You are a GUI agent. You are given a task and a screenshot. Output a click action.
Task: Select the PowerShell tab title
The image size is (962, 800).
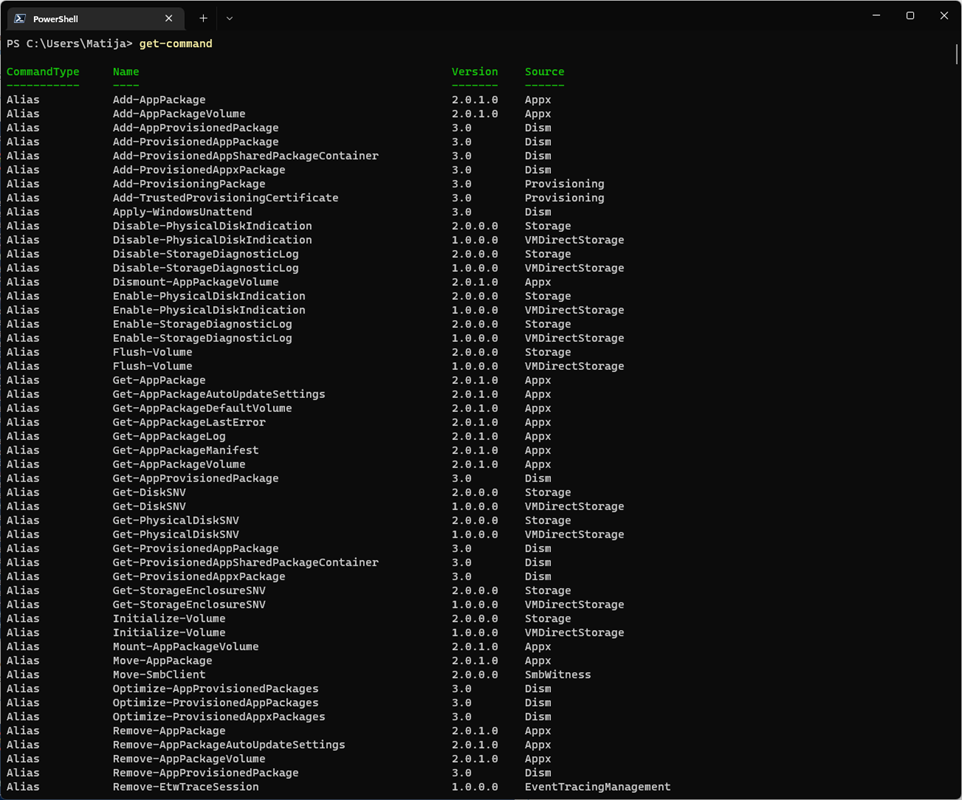55,19
